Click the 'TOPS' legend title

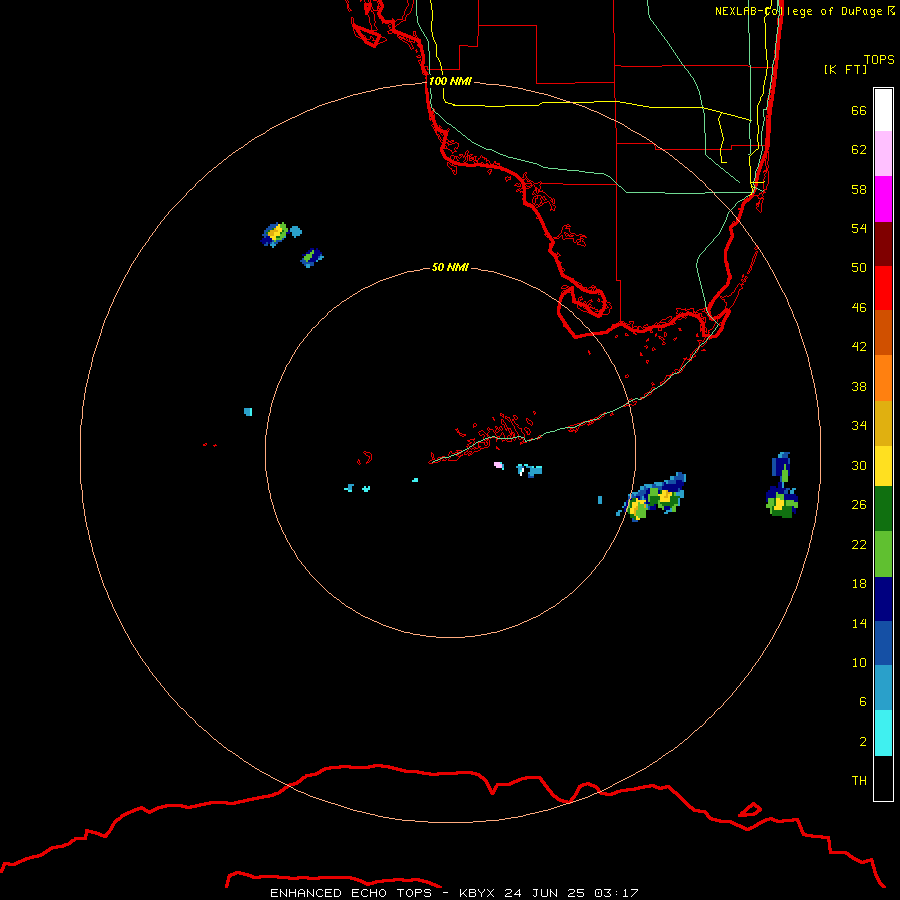click(879, 60)
